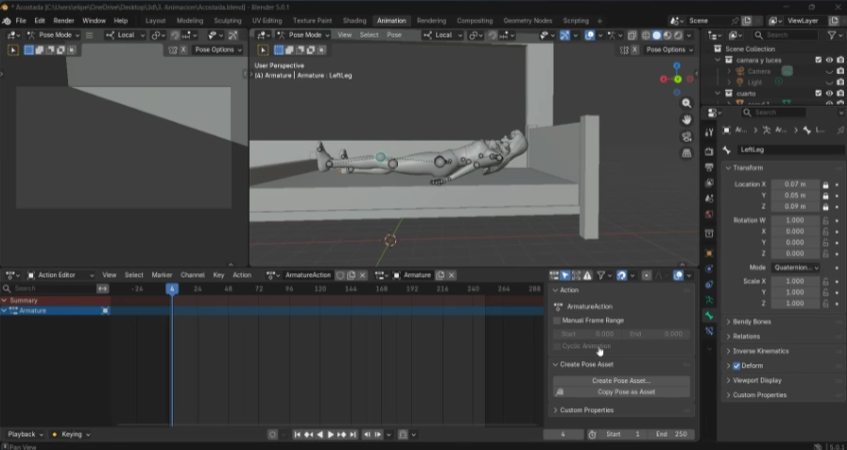Open the rotation Mode Quaternion dropdown
847x450 pixels.
coord(795,268)
